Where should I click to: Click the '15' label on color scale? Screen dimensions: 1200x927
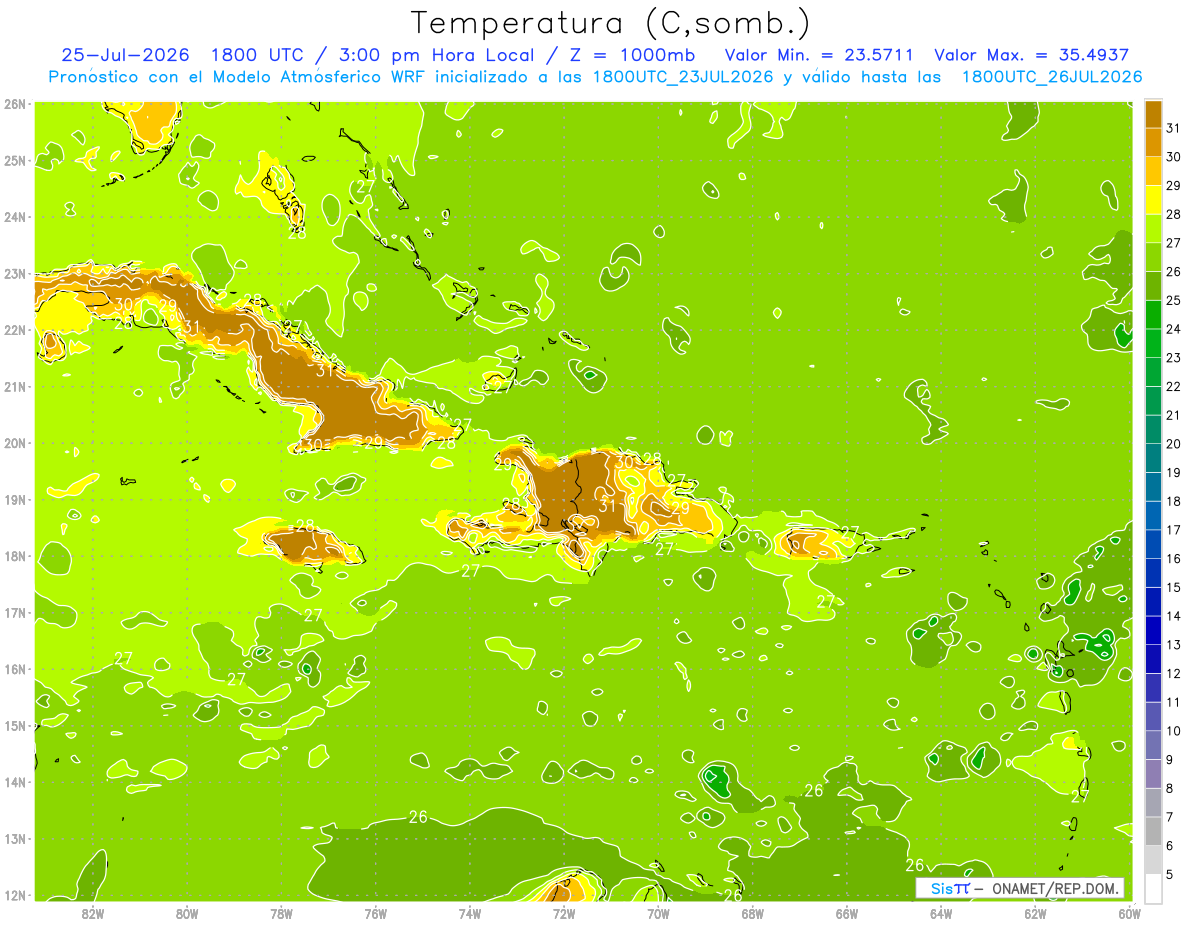[x=1174, y=587]
